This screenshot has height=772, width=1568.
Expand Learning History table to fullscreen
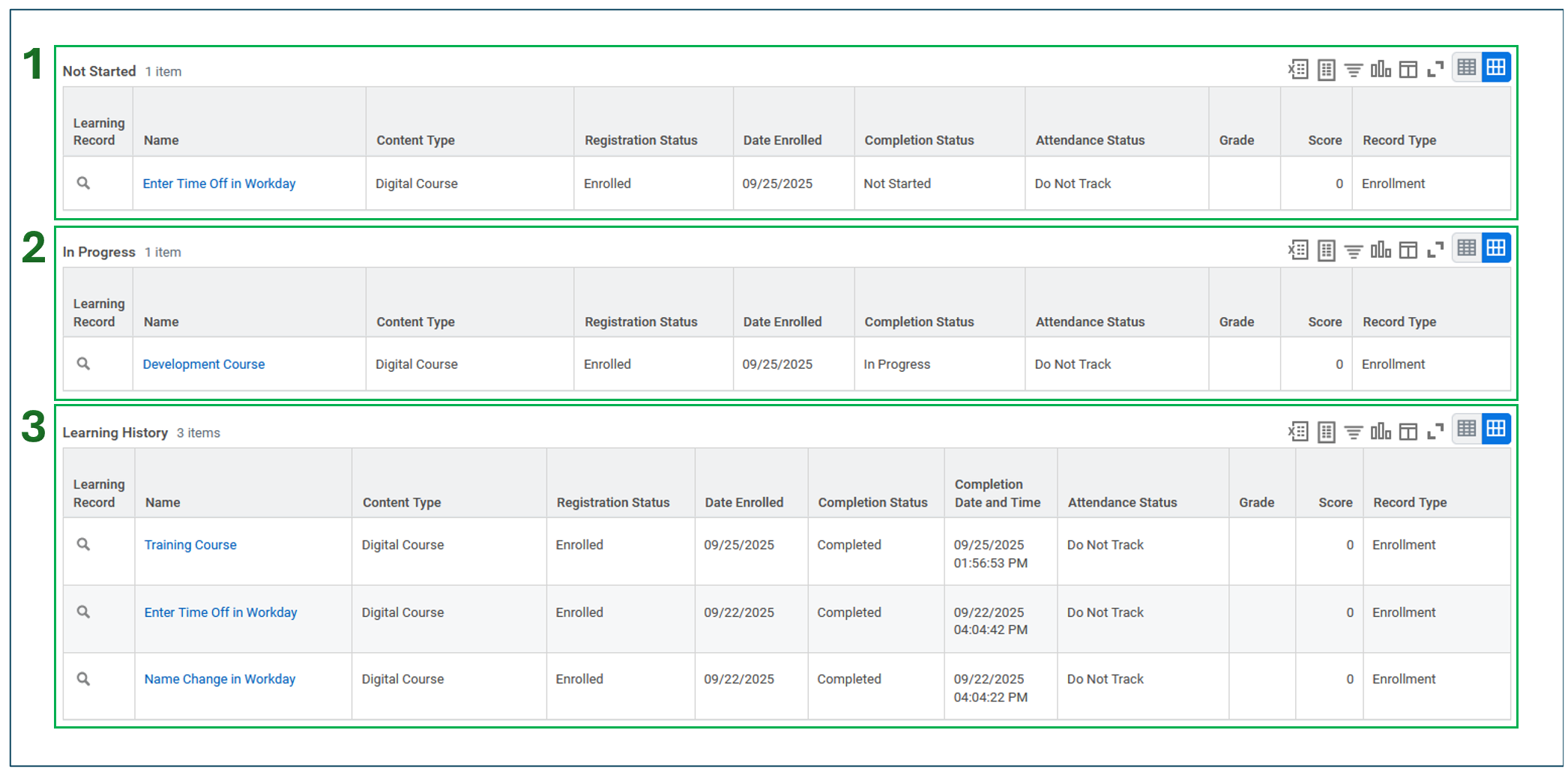[x=1435, y=432]
